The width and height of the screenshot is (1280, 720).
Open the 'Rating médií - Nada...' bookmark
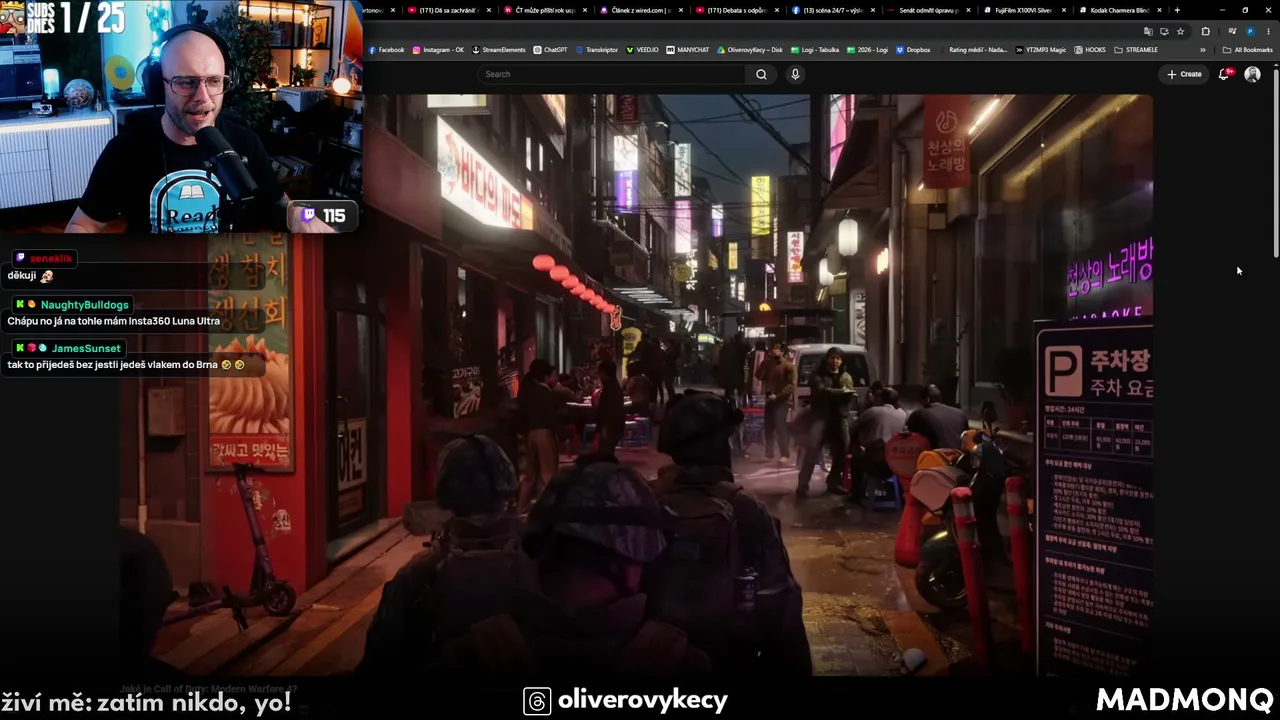(973, 50)
